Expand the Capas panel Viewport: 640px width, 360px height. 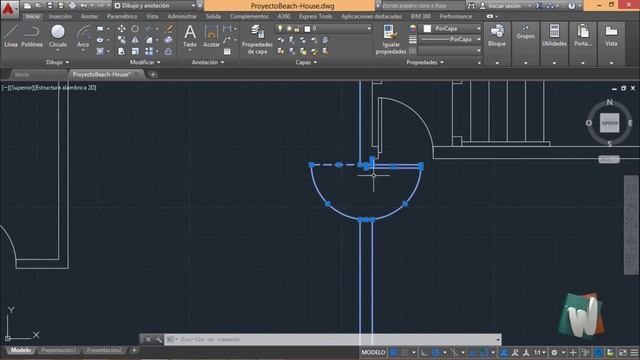(x=306, y=62)
